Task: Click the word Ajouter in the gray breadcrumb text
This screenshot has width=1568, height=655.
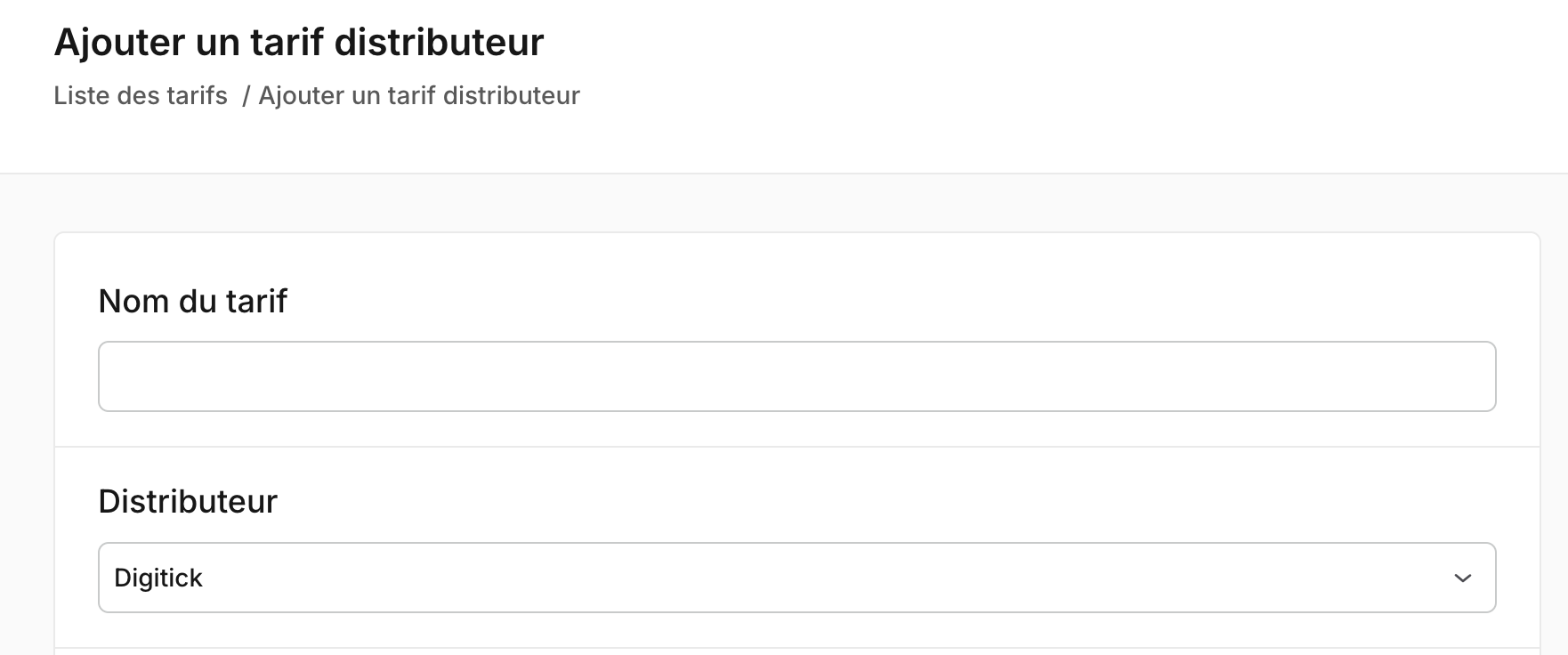Action: click(x=302, y=95)
